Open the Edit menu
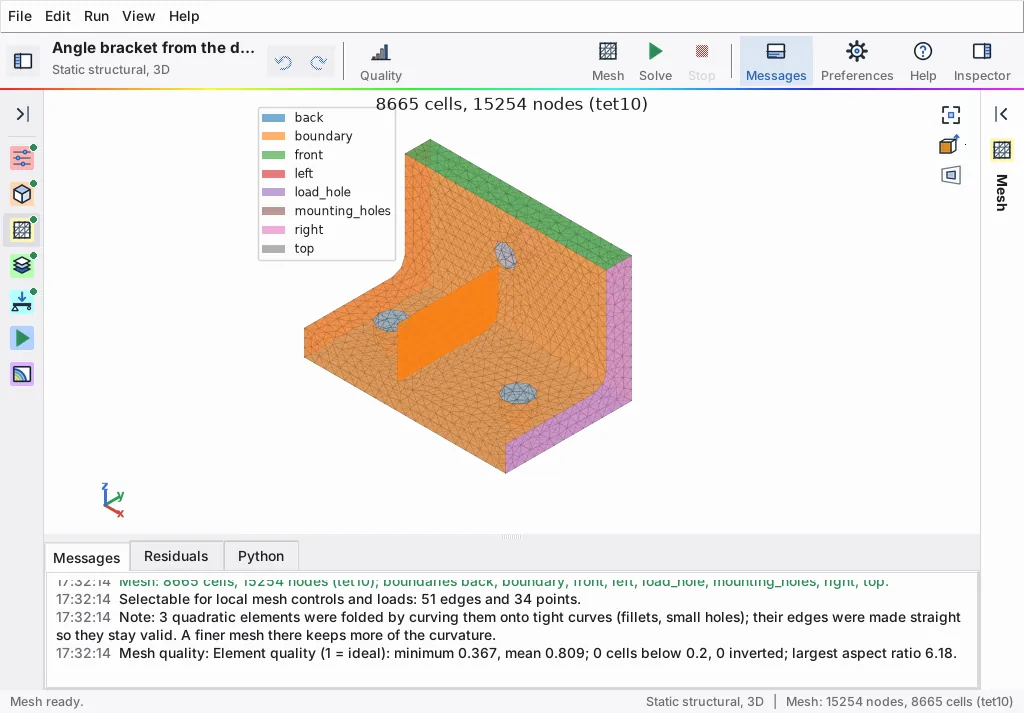This screenshot has width=1024, height=713. pyautogui.click(x=57, y=16)
